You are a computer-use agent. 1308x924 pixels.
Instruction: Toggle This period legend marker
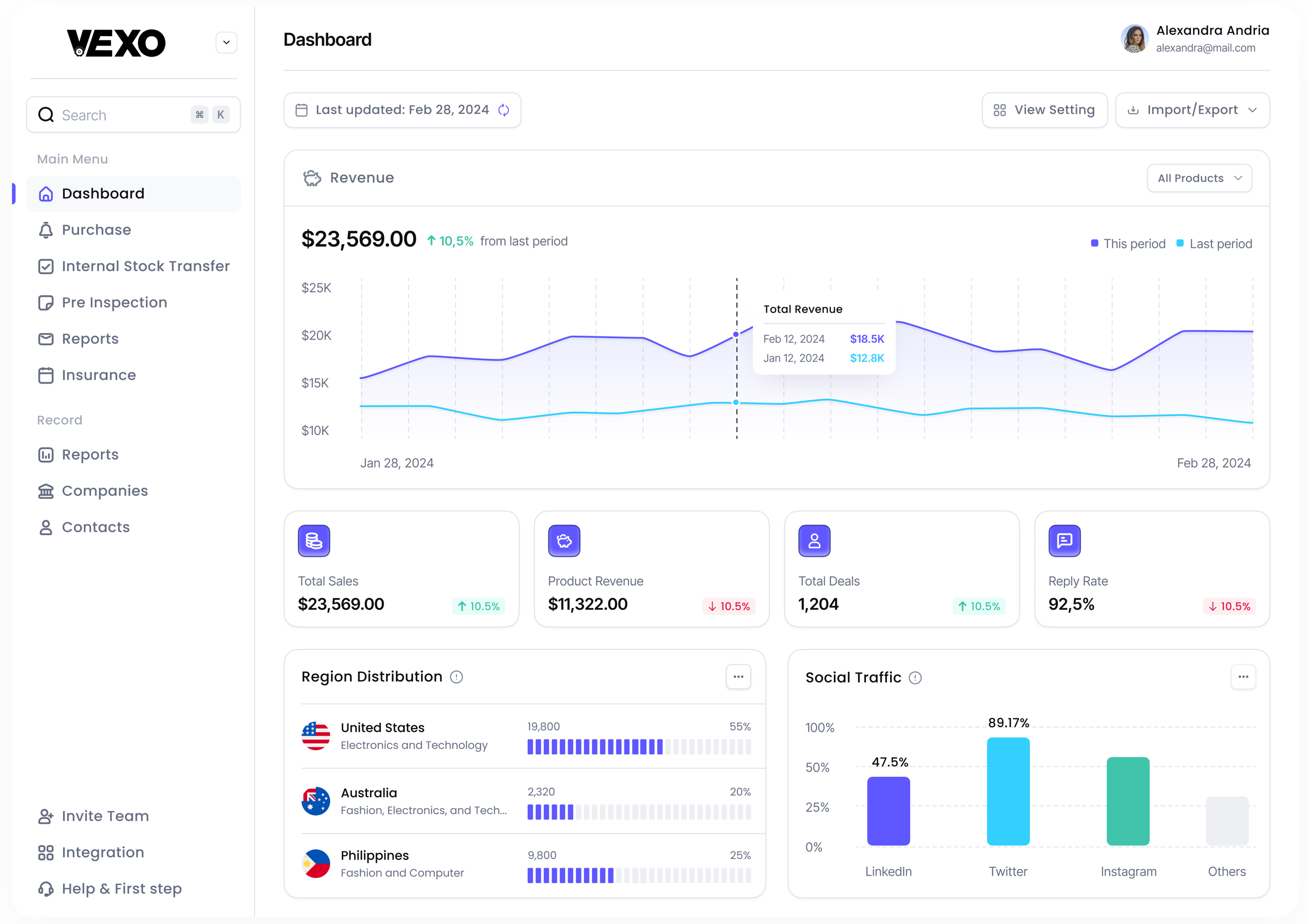coord(1094,243)
